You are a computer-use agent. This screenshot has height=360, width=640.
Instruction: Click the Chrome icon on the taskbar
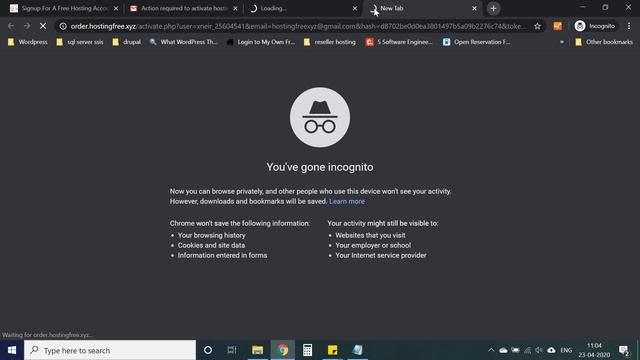(282, 350)
